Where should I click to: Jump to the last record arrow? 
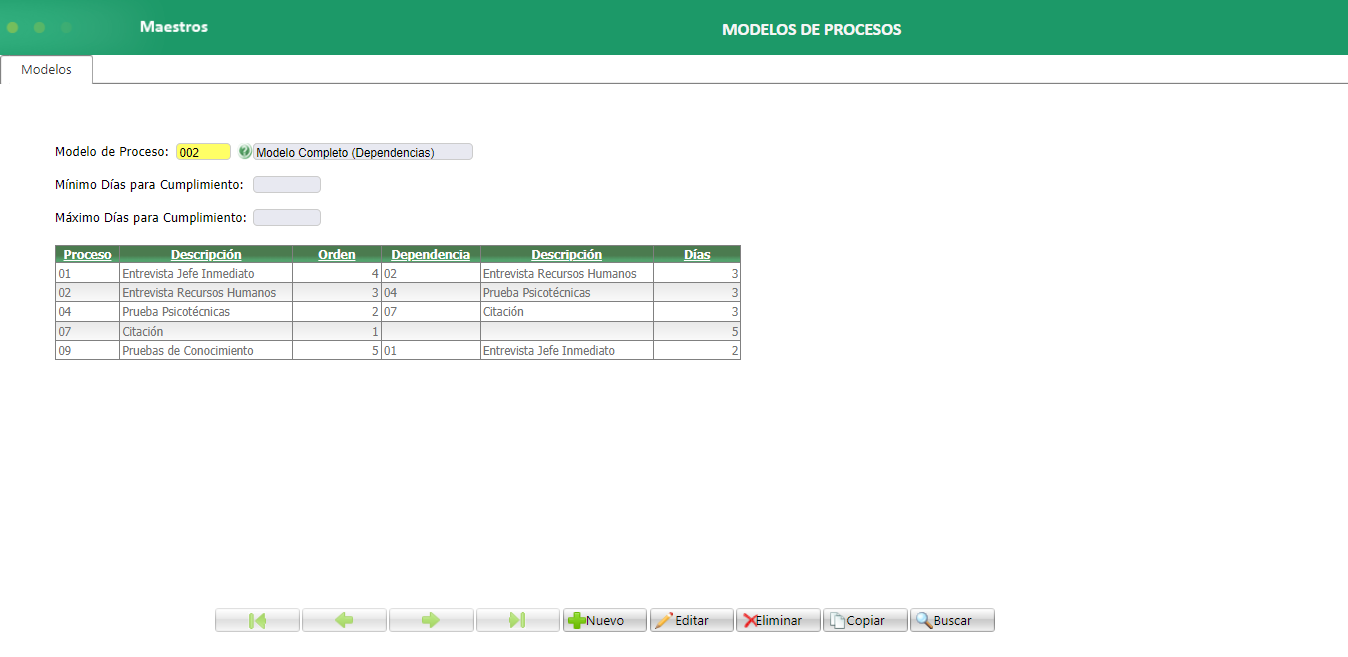(517, 620)
